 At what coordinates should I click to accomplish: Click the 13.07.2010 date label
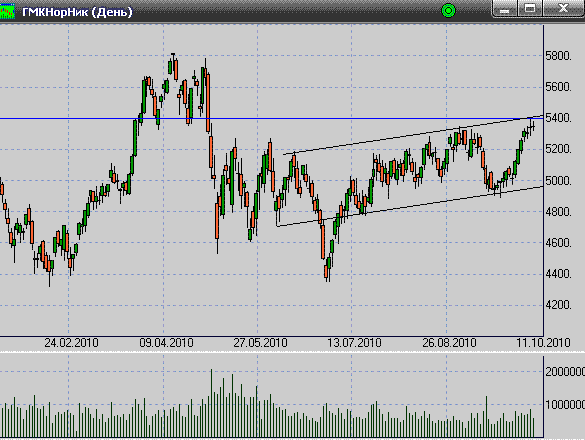(354, 343)
